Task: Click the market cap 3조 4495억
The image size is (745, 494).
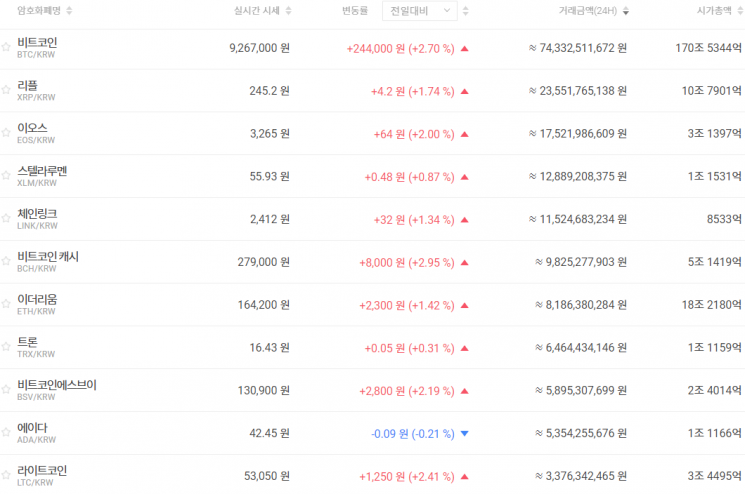Action: 715,475
